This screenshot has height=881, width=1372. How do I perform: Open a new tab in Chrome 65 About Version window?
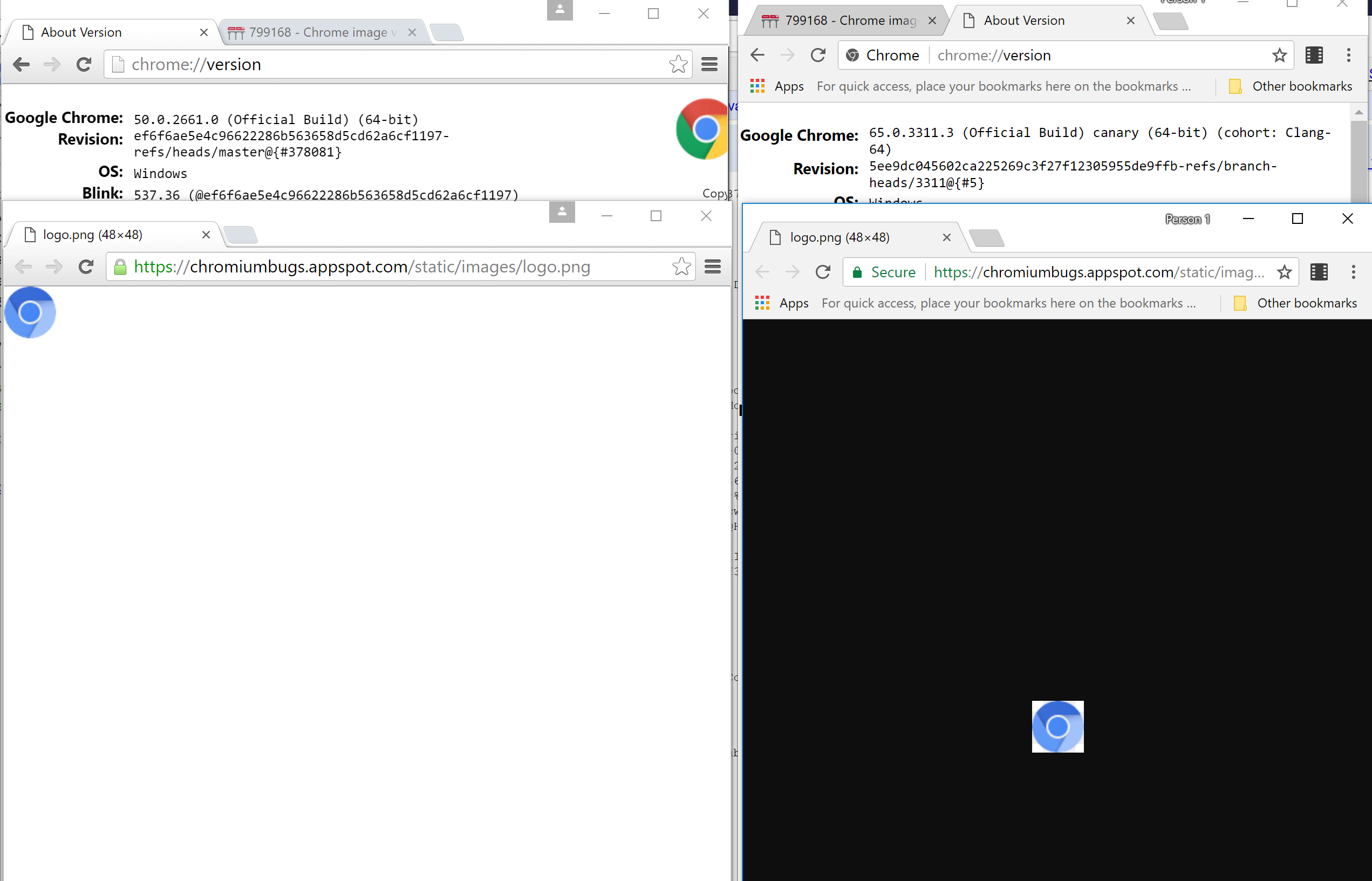click(x=1171, y=22)
